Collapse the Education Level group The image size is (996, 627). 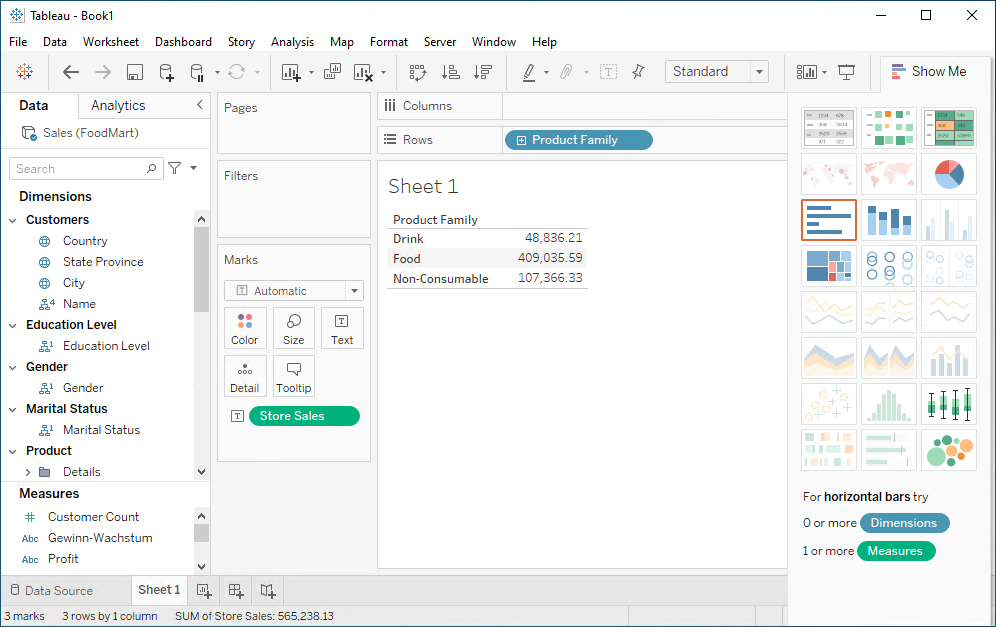click(x=13, y=325)
